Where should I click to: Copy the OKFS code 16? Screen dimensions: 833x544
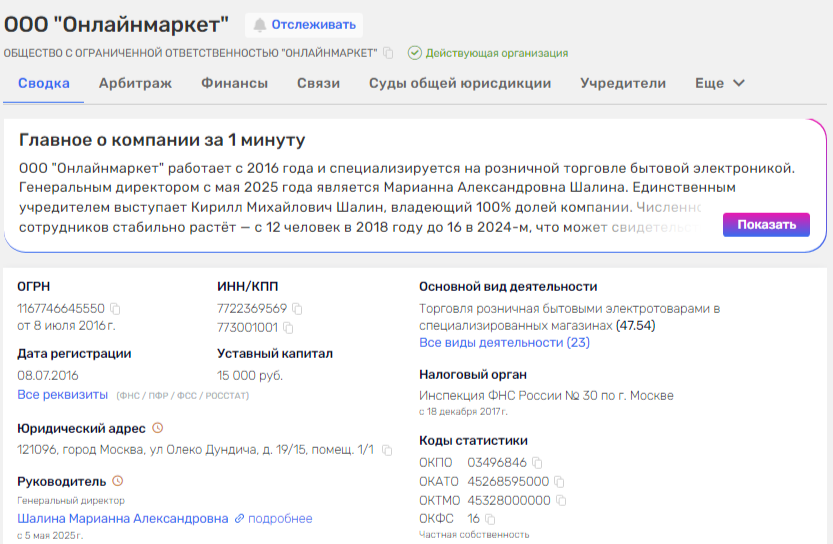click(x=491, y=519)
